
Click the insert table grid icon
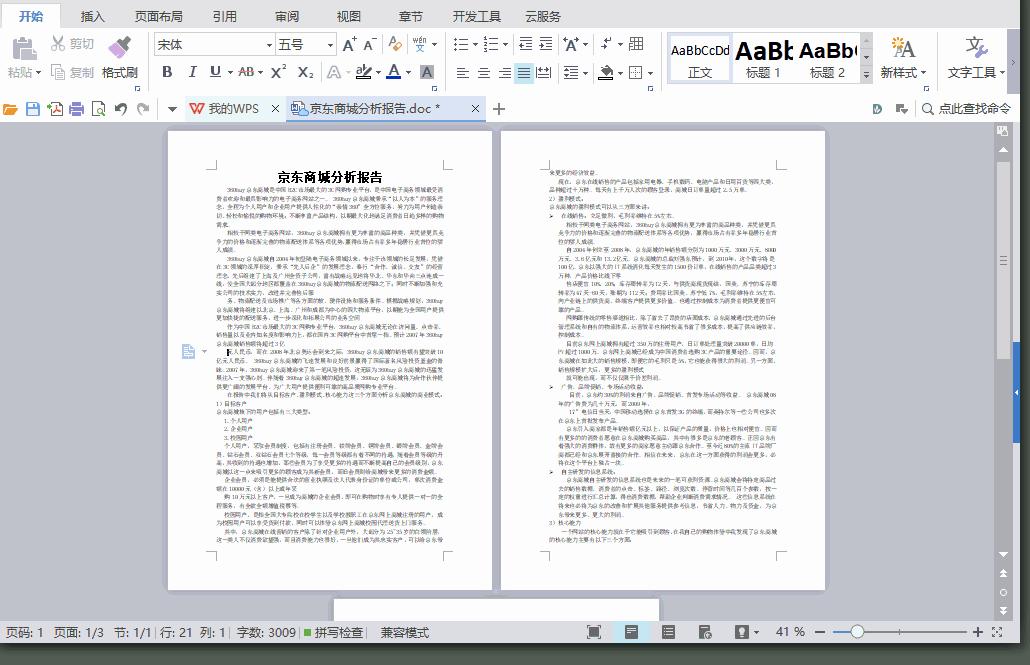[636, 44]
